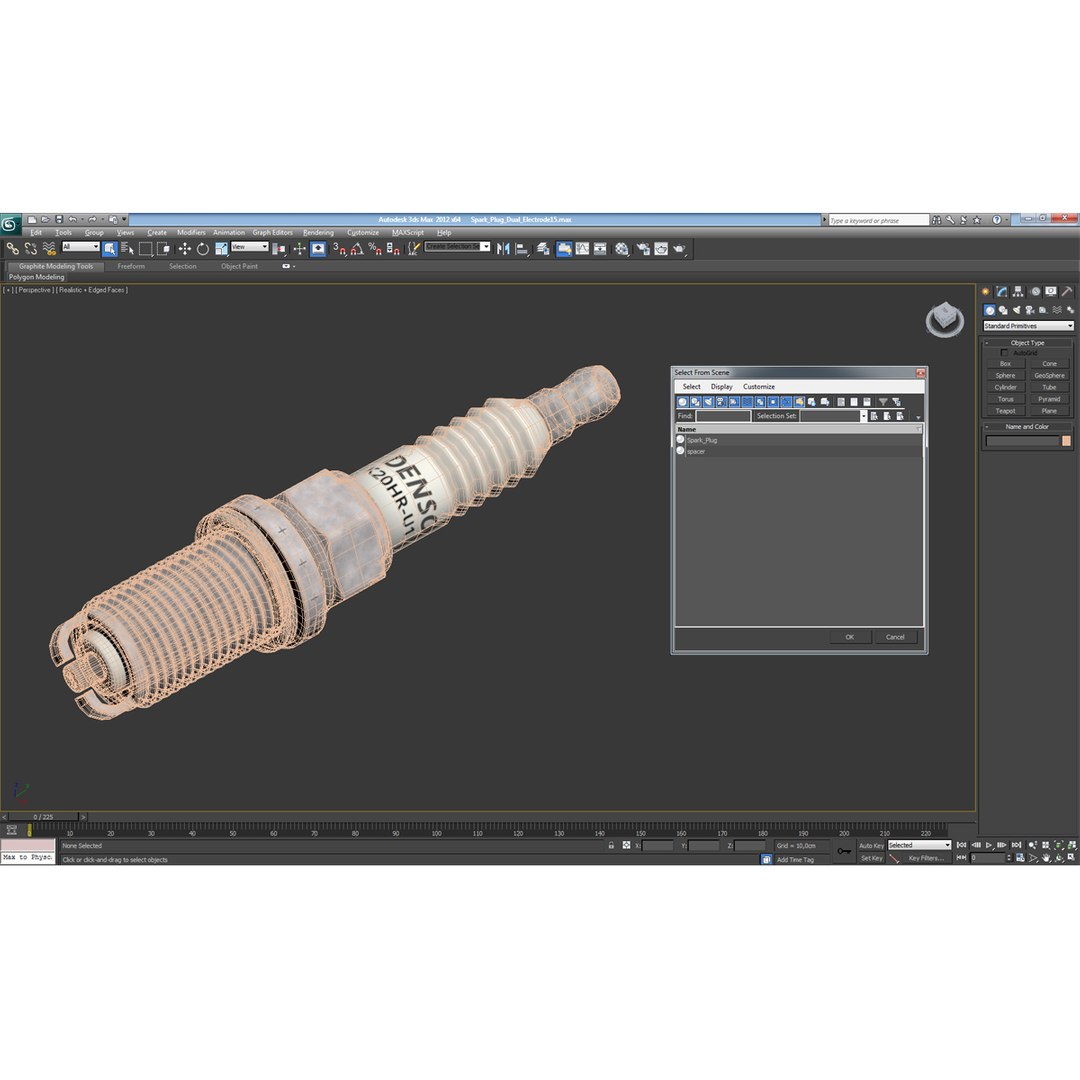The width and height of the screenshot is (1080, 1080).
Task: Collapse the Name and Color rollout
Action: (x=1027, y=426)
